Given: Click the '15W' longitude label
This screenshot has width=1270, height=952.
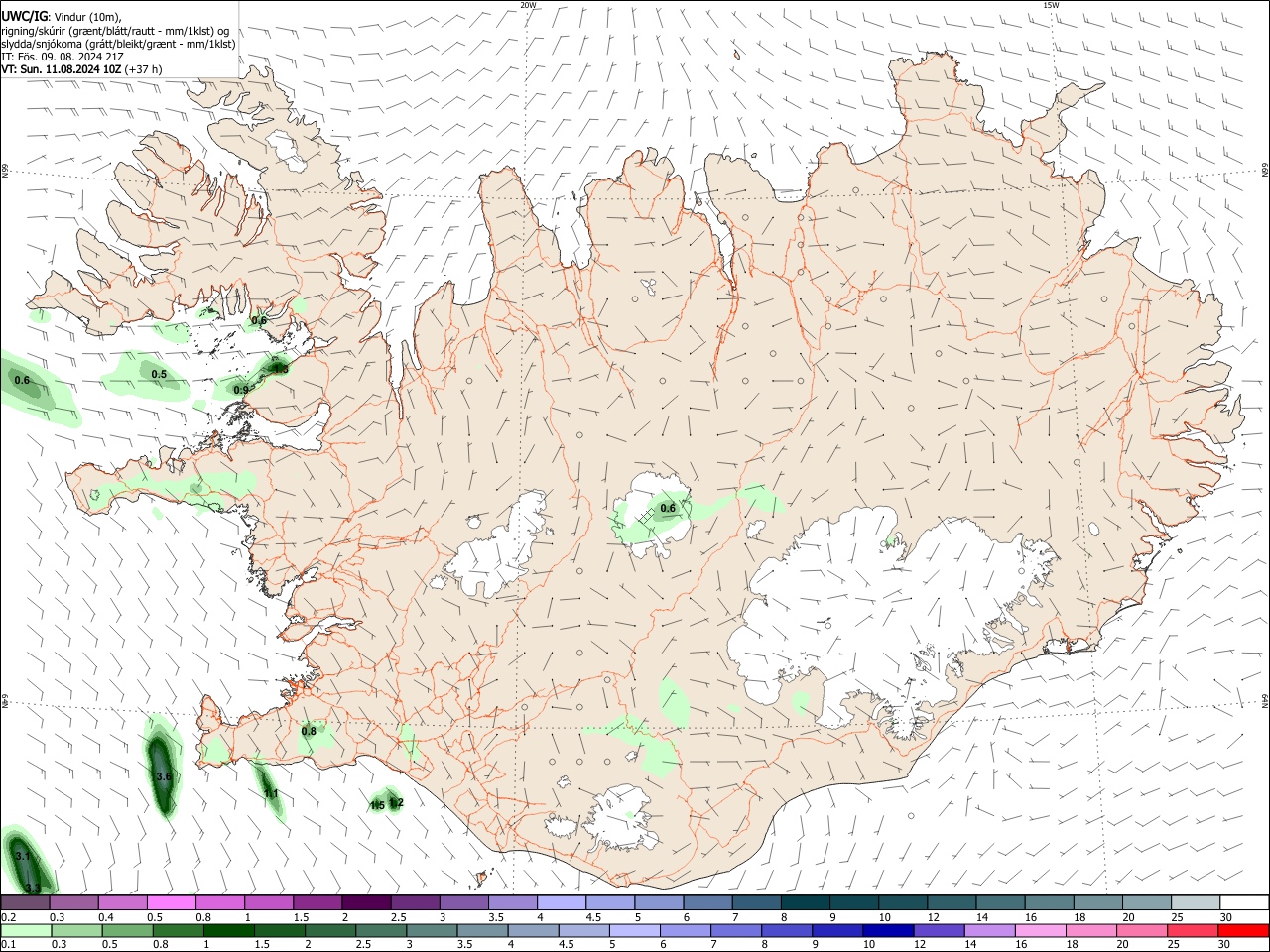Looking at the screenshot, I should pos(1051,5).
